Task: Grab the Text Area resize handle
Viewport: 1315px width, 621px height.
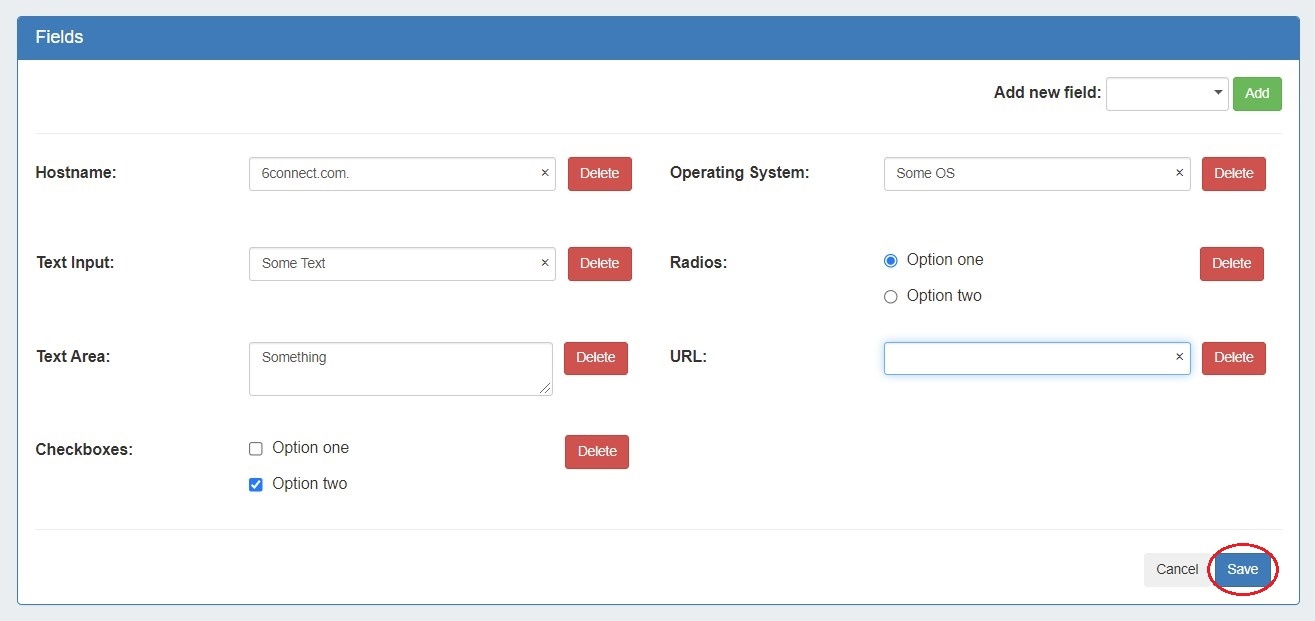Action: click(546, 389)
